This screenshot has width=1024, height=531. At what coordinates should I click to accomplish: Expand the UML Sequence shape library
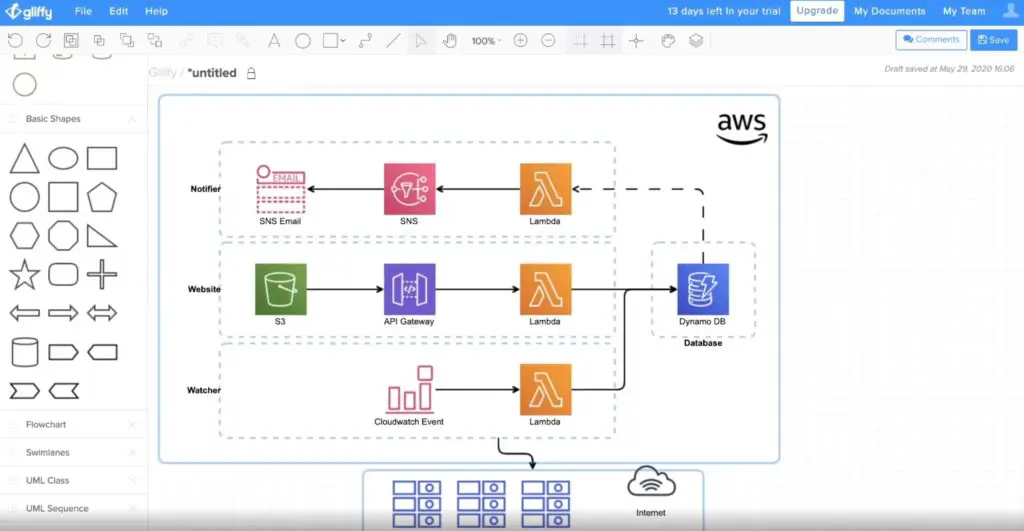[57, 509]
